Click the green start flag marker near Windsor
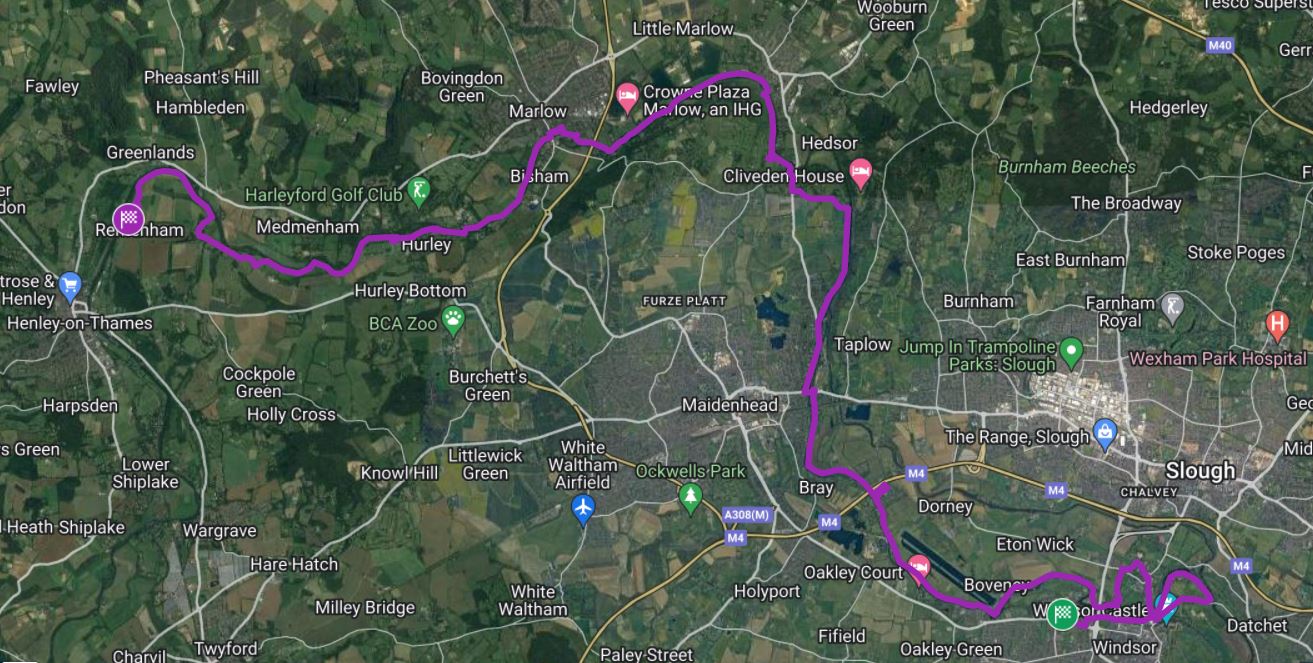This screenshot has width=1313, height=663. coord(1063,614)
